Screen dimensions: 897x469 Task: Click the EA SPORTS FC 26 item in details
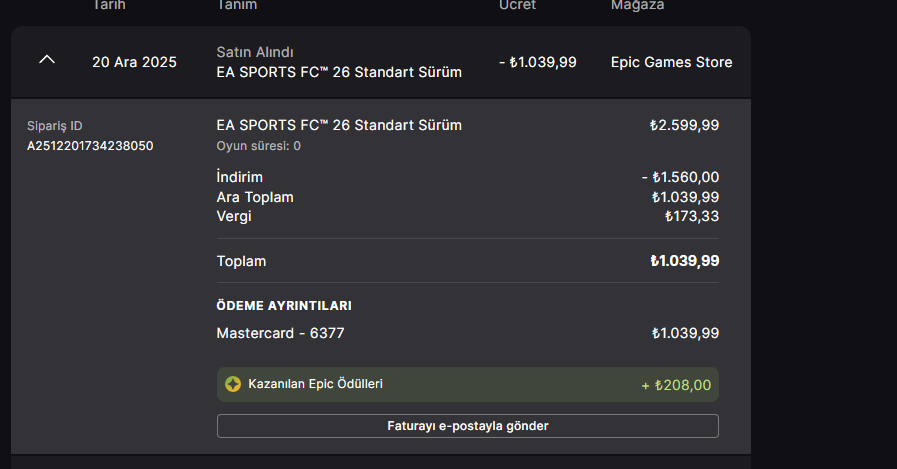(x=339, y=125)
